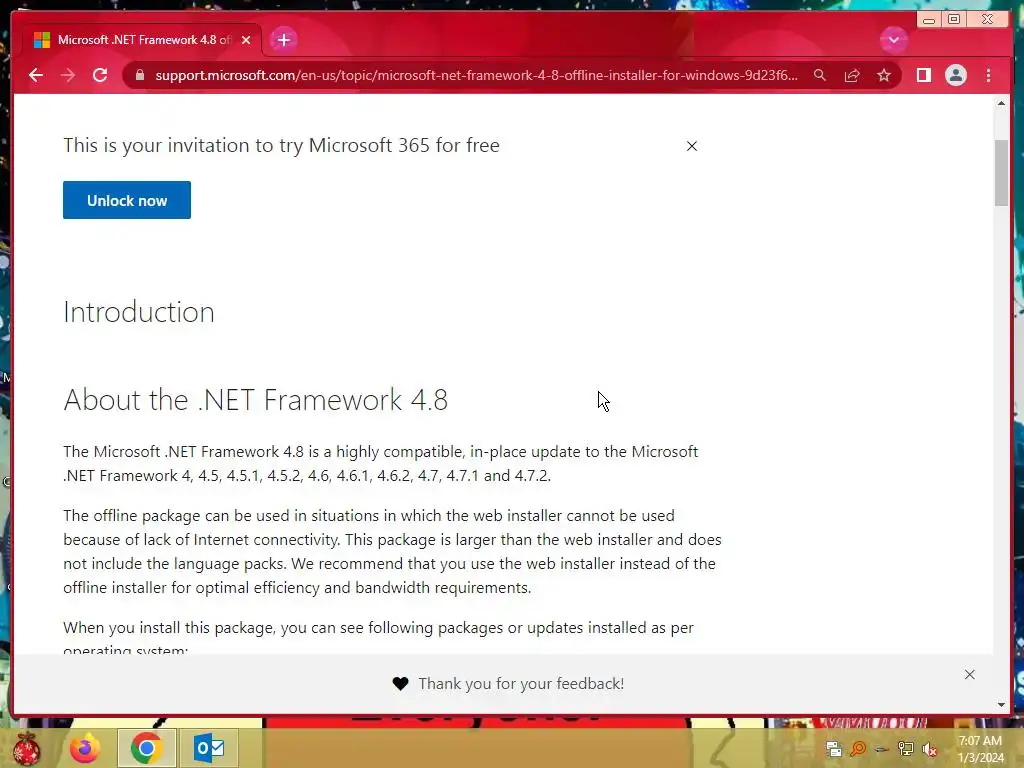
Task: Click the 'Thank you for your feedback!' text
Action: click(521, 683)
